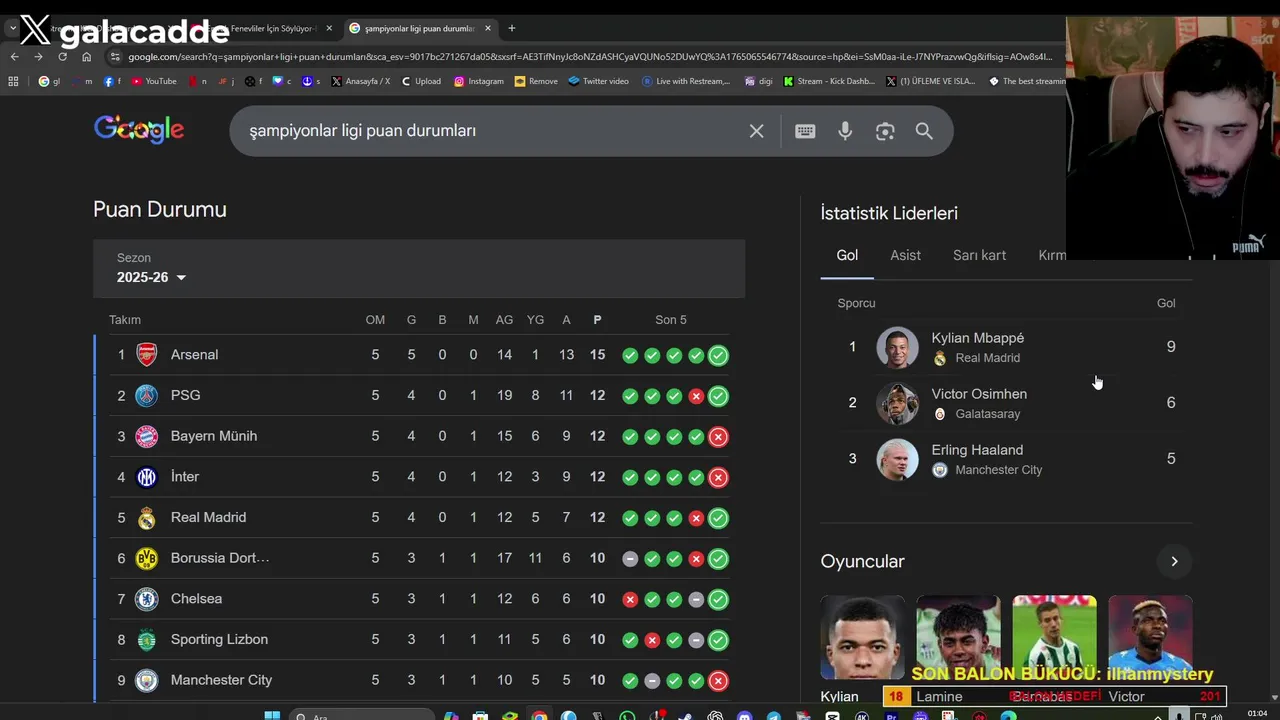1280x720 pixels.
Task: Open the Stream - Kick Dashboard bookmark
Action: pos(829,81)
